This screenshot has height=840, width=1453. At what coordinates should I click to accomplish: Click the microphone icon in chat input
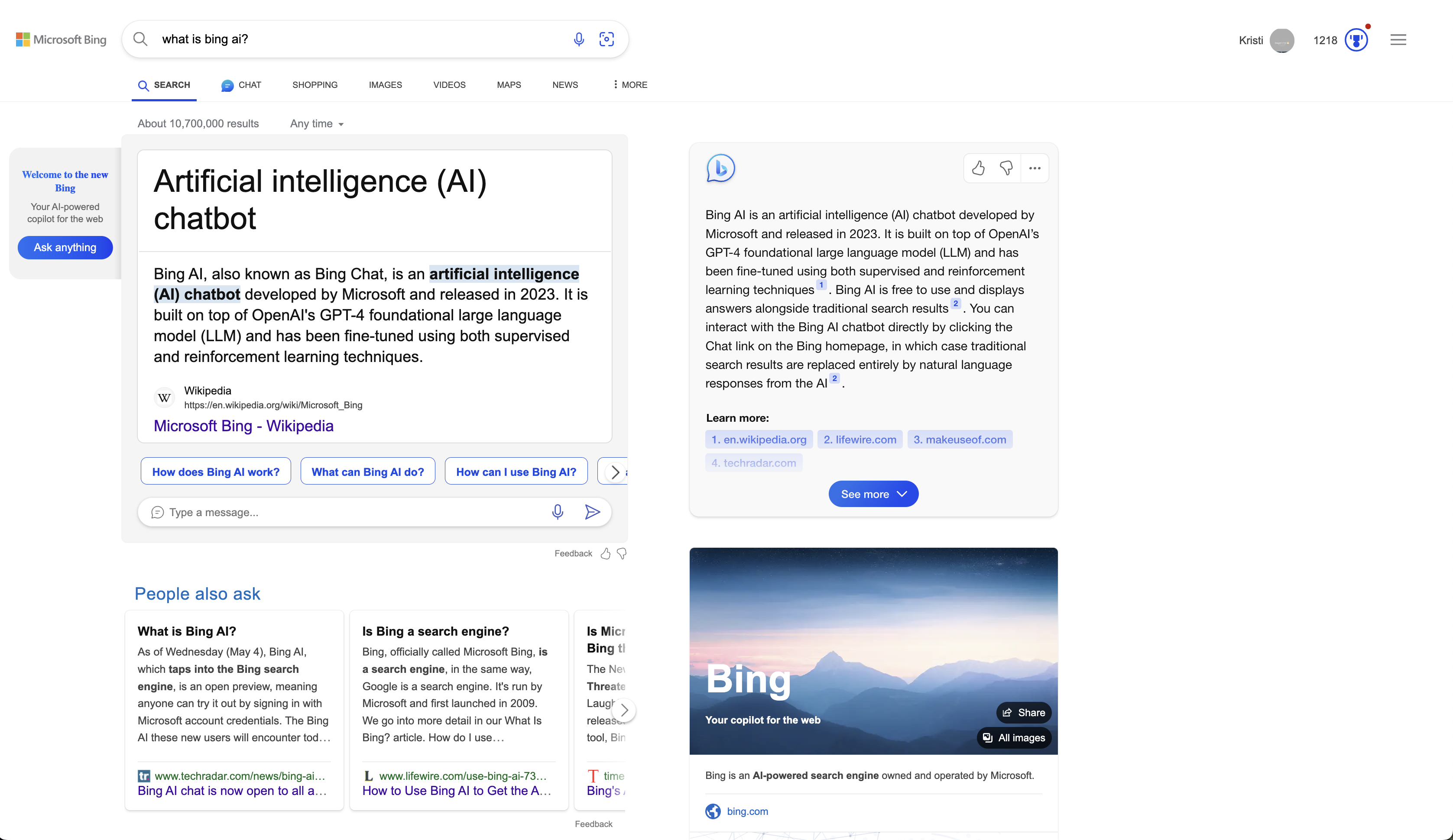click(557, 512)
